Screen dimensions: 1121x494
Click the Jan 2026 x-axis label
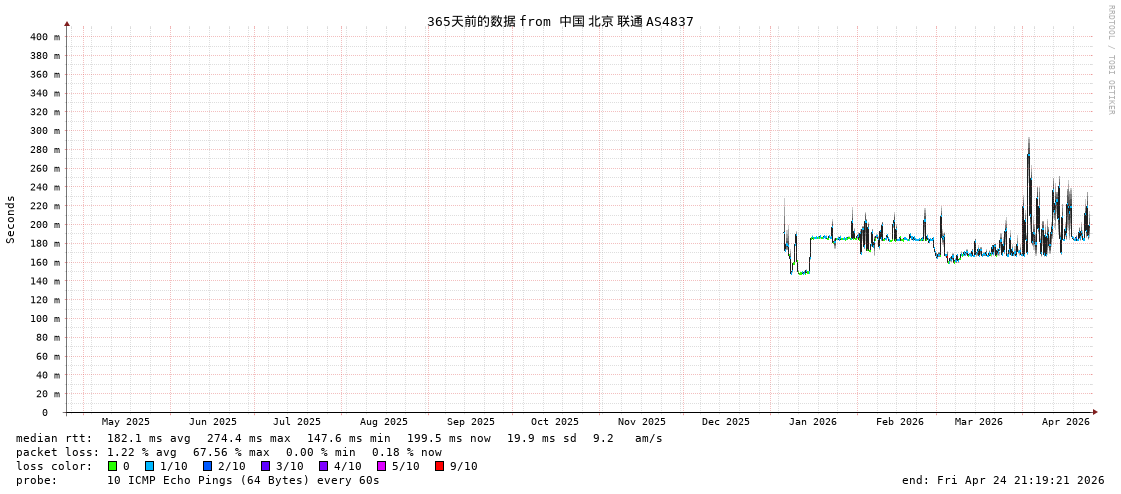coord(812,422)
